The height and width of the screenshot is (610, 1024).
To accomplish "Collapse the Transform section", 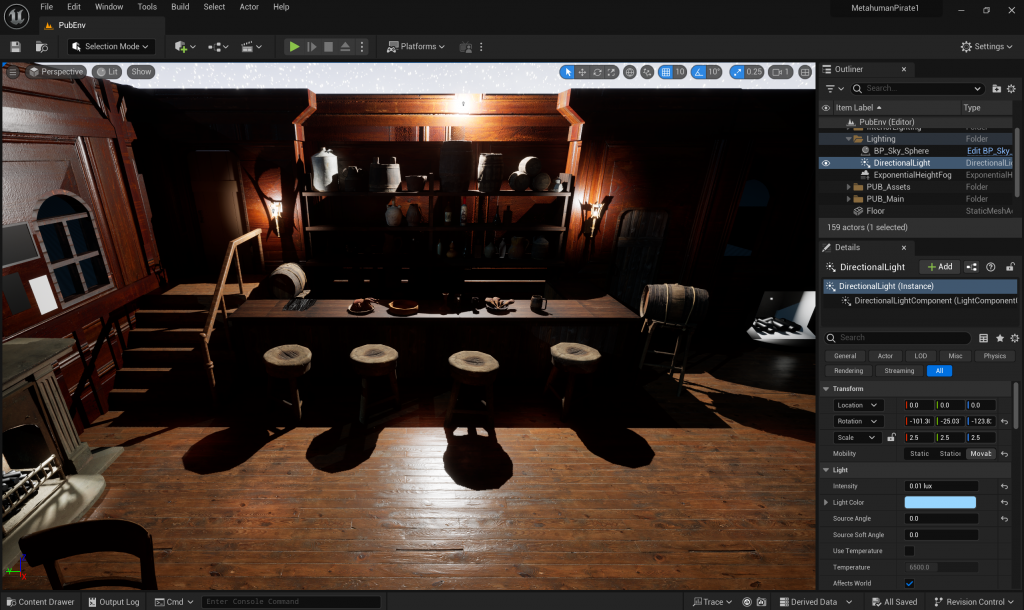I will (826, 389).
